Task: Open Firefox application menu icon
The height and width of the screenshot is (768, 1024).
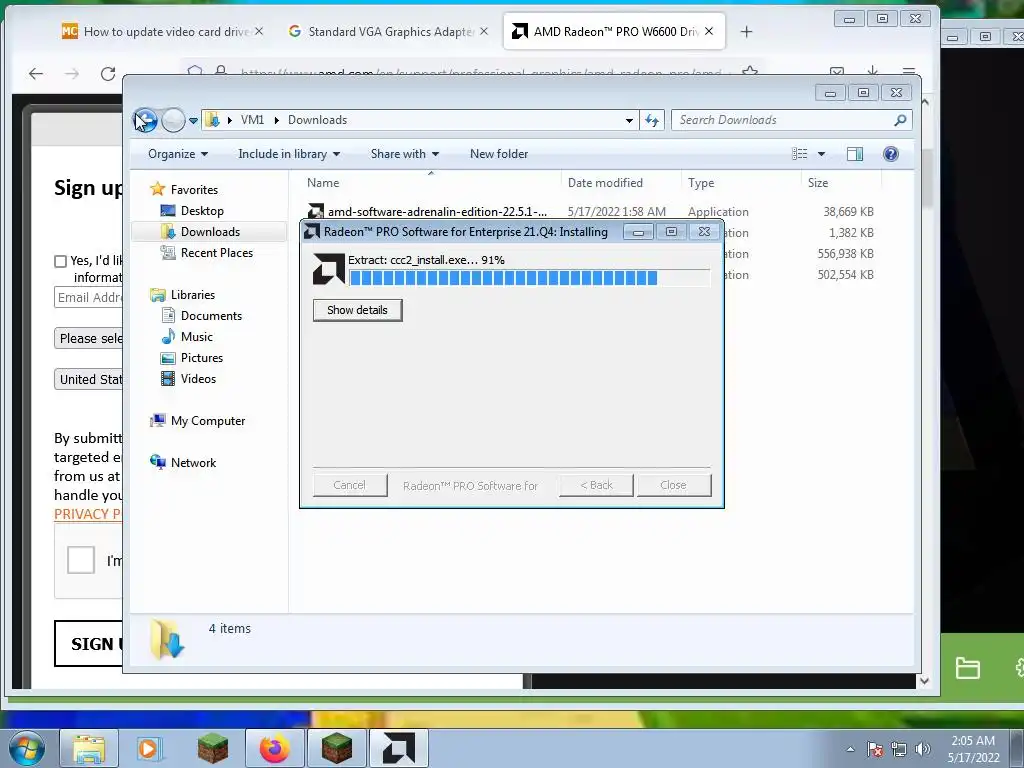Action: click(x=908, y=72)
